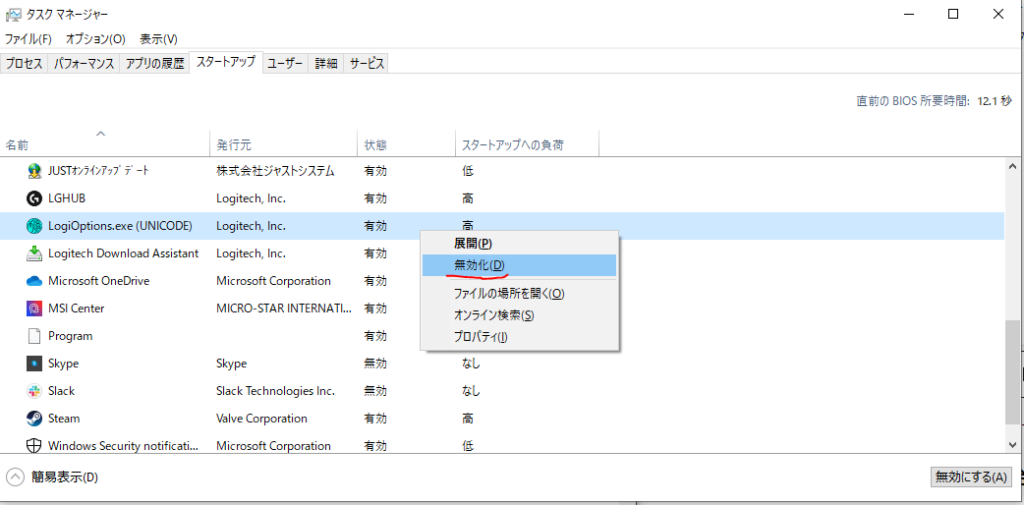Choose 展開(P) in context menu
The image size is (1024, 505).
click(519, 243)
